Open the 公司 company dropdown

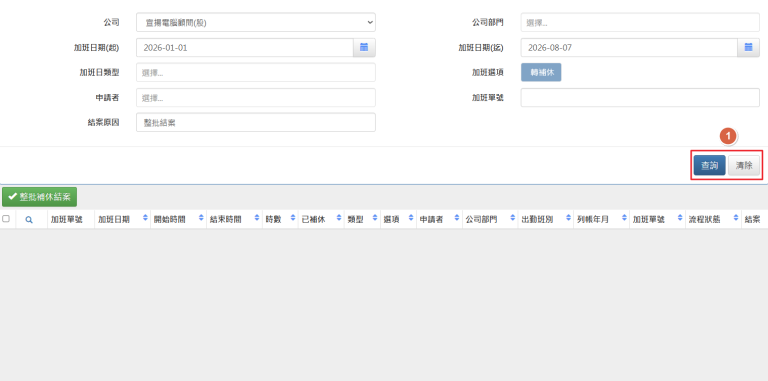point(256,23)
